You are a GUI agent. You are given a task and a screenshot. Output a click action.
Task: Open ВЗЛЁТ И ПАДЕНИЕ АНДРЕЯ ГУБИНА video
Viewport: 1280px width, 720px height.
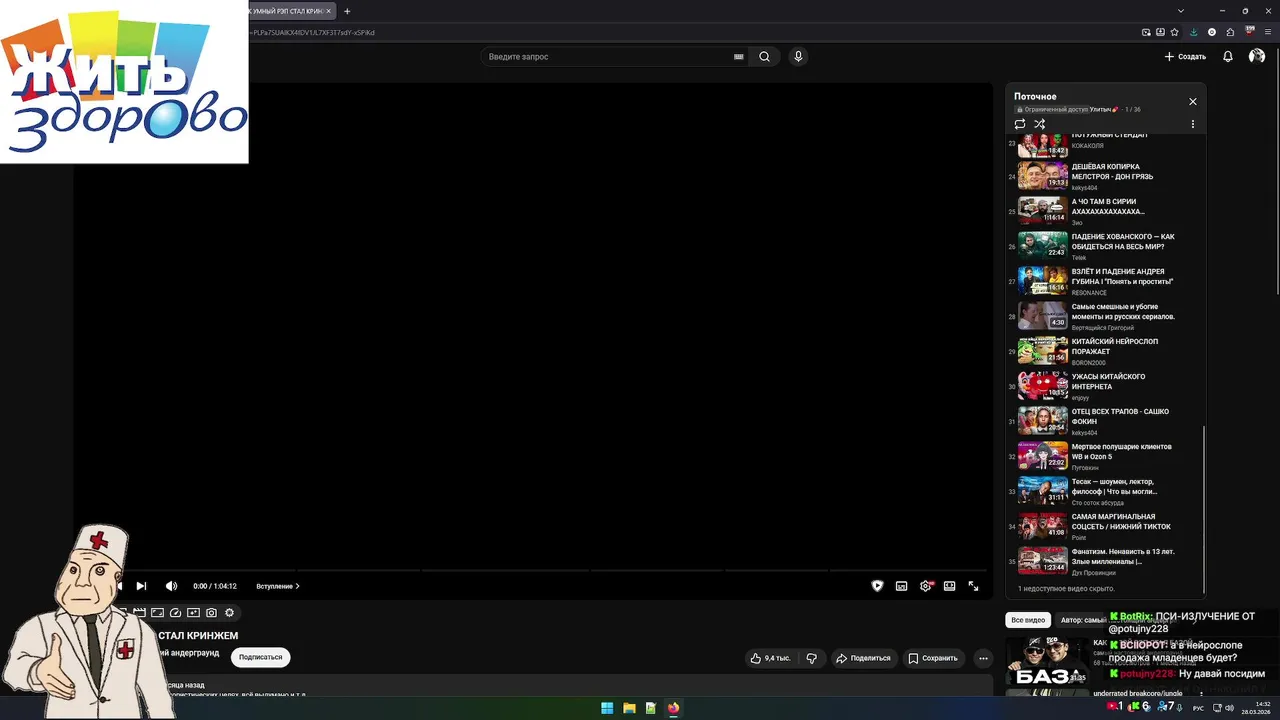click(1105, 281)
